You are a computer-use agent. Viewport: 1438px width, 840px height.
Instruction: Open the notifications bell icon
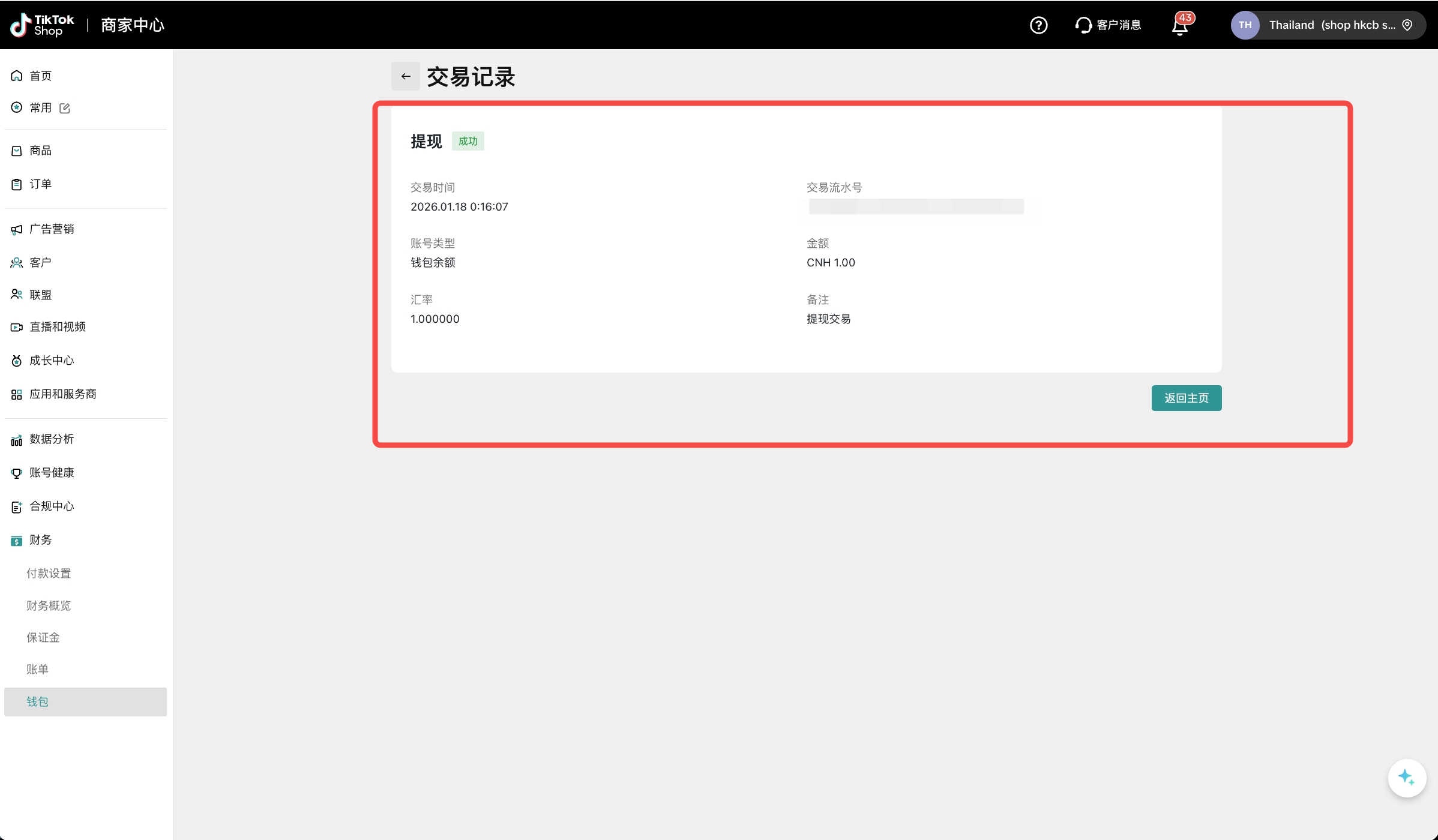click(x=1180, y=26)
